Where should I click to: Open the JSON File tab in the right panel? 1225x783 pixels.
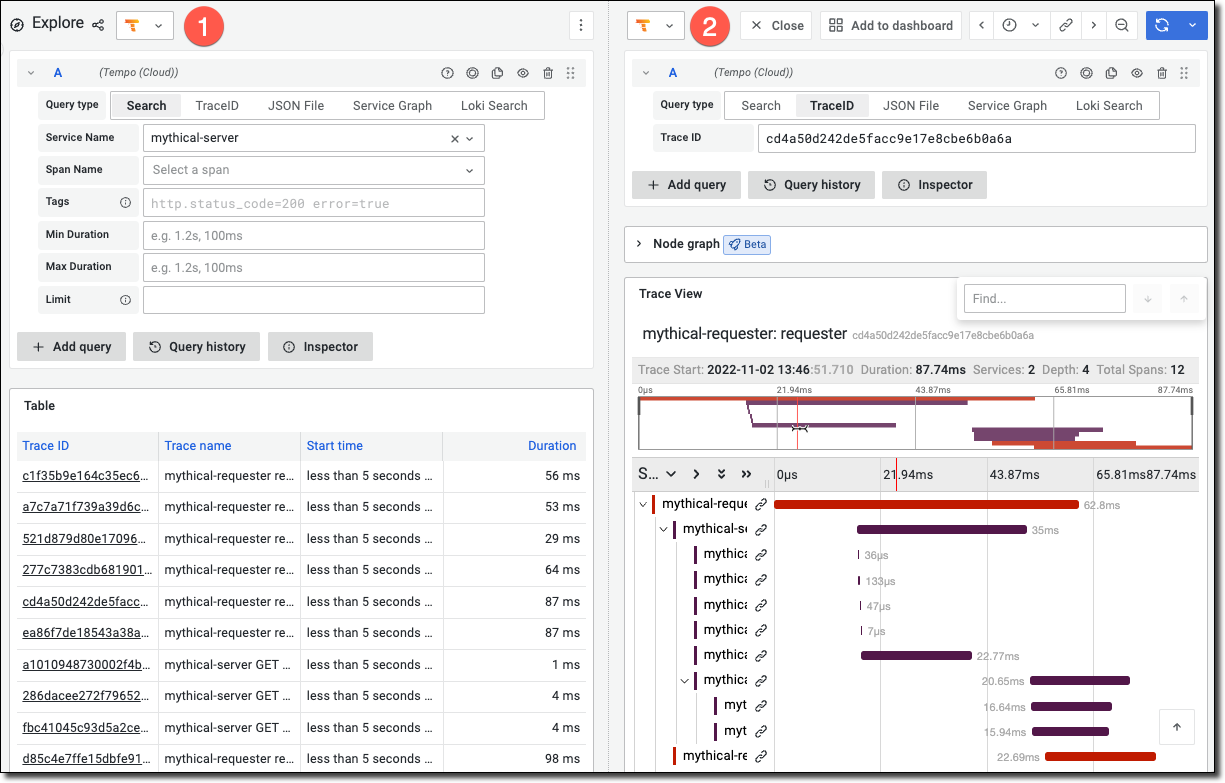tap(910, 105)
